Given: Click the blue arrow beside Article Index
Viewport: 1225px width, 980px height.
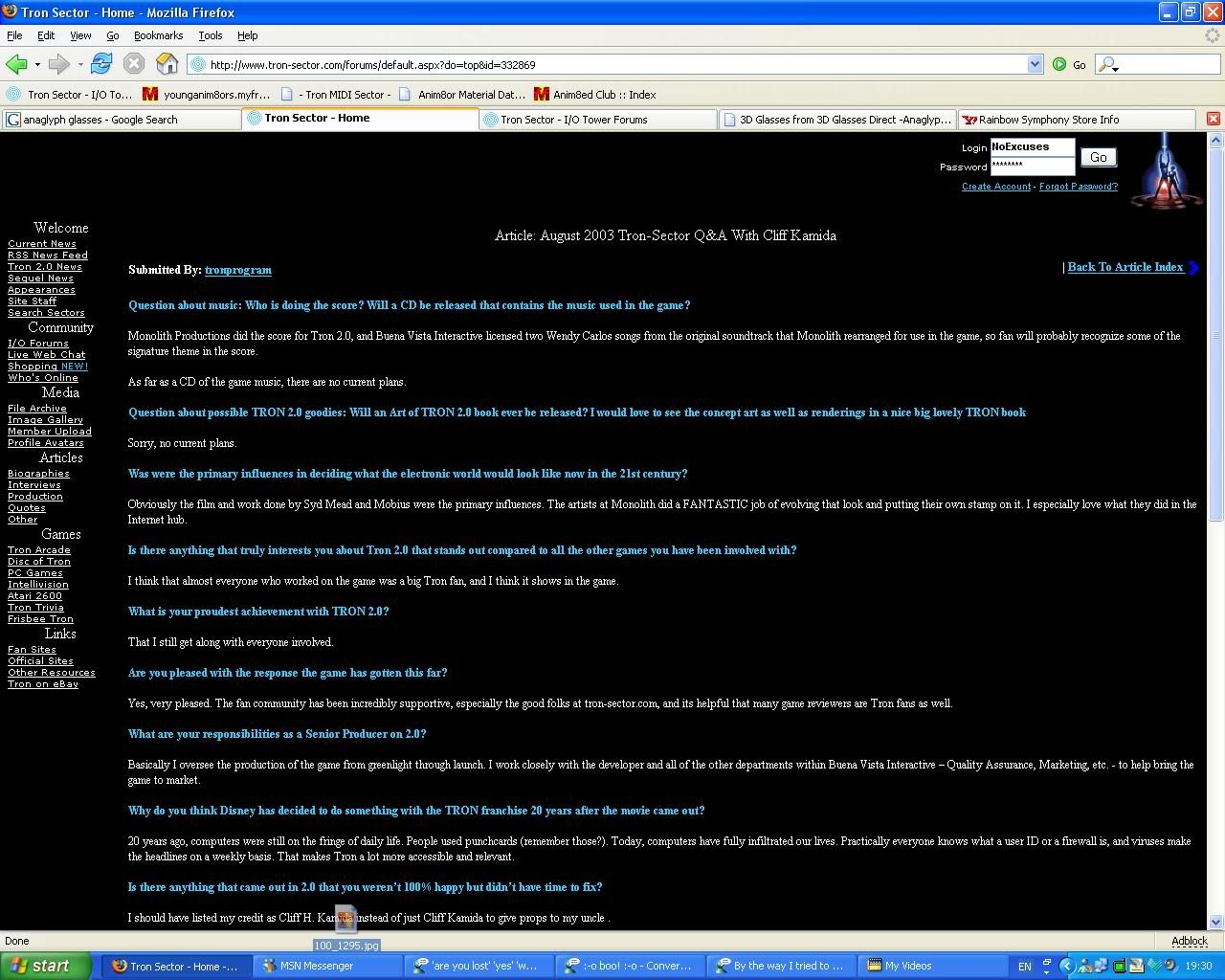Looking at the screenshot, I should 1193,268.
